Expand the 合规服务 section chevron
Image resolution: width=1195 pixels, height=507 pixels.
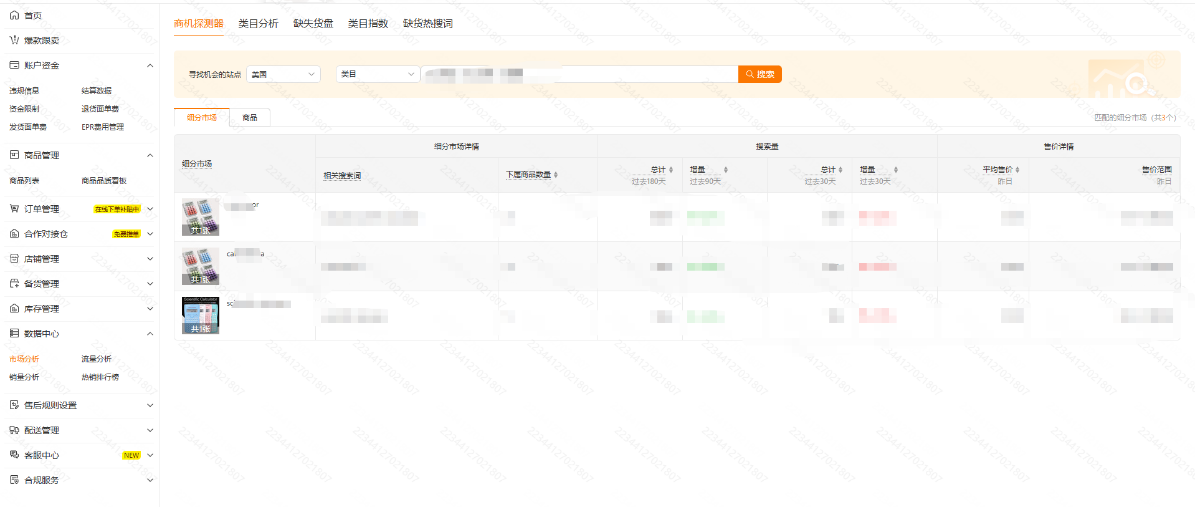point(150,480)
